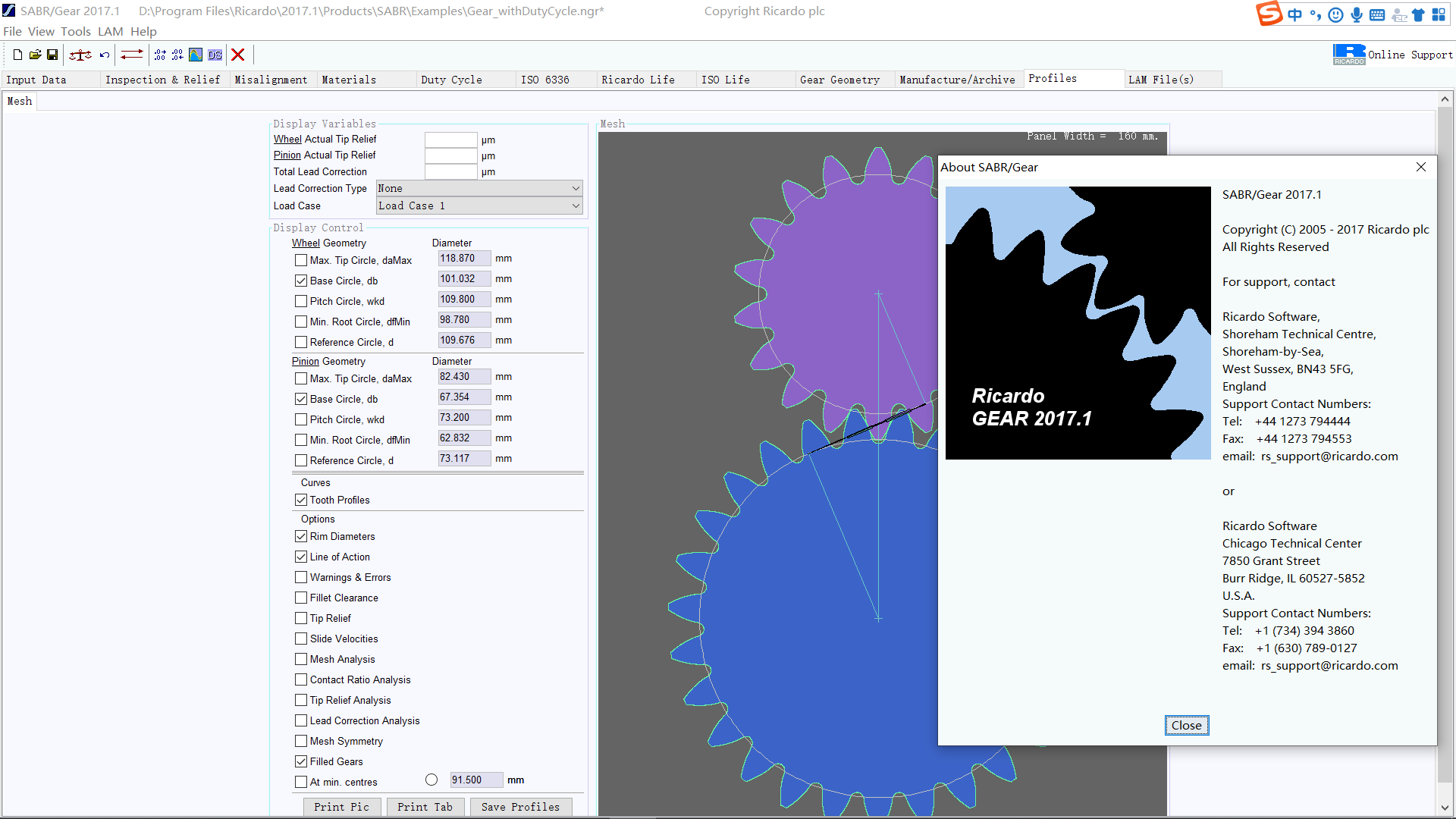This screenshot has height=819, width=1456.
Task: Enable the Mesh Symmetry checkbox
Action: [x=301, y=741]
